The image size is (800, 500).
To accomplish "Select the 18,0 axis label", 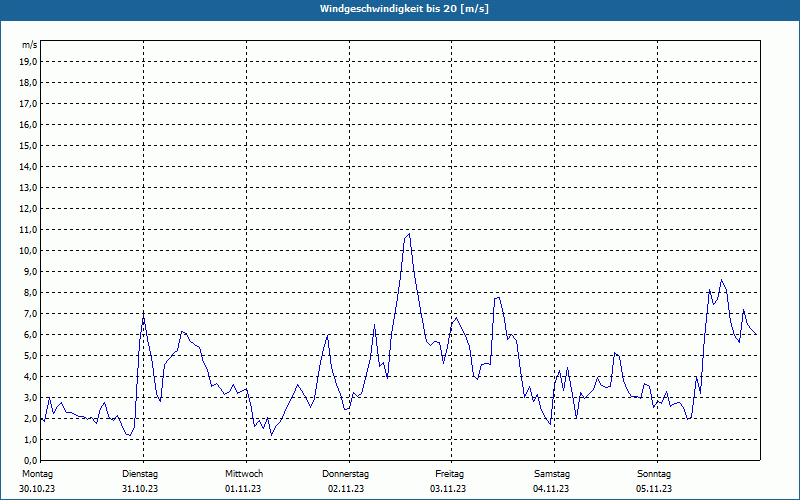I will [28, 83].
